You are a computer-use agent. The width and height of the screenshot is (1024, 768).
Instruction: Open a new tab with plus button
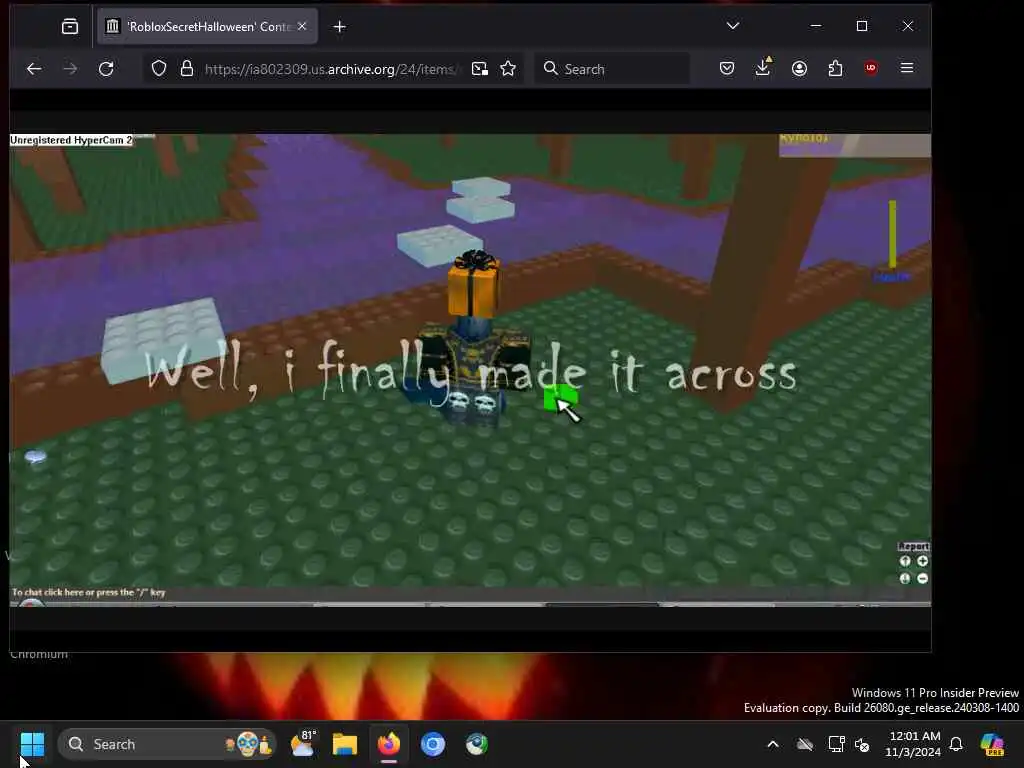click(x=340, y=26)
